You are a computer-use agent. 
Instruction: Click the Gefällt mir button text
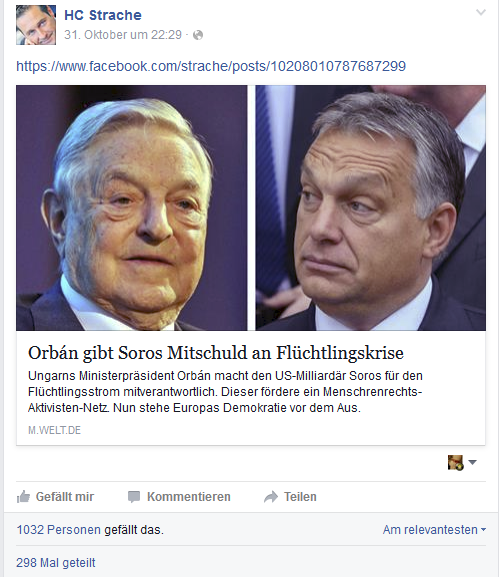click(x=65, y=497)
